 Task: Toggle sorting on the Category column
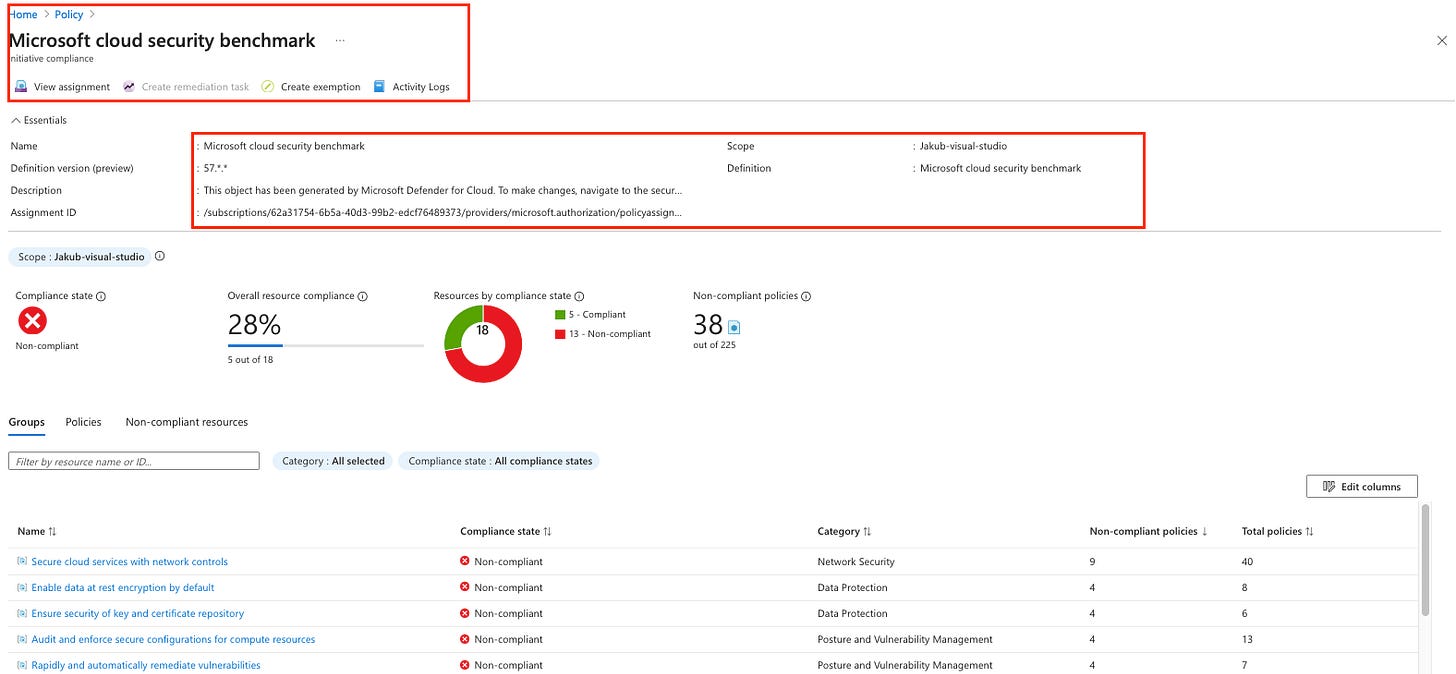pyautogui.click(x=847, y=531)
